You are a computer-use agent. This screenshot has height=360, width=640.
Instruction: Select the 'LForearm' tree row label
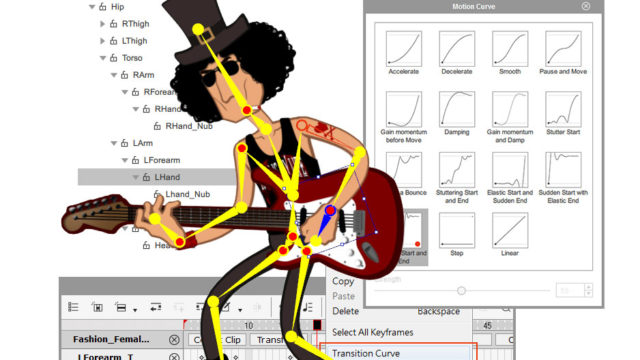click(162, 160)
